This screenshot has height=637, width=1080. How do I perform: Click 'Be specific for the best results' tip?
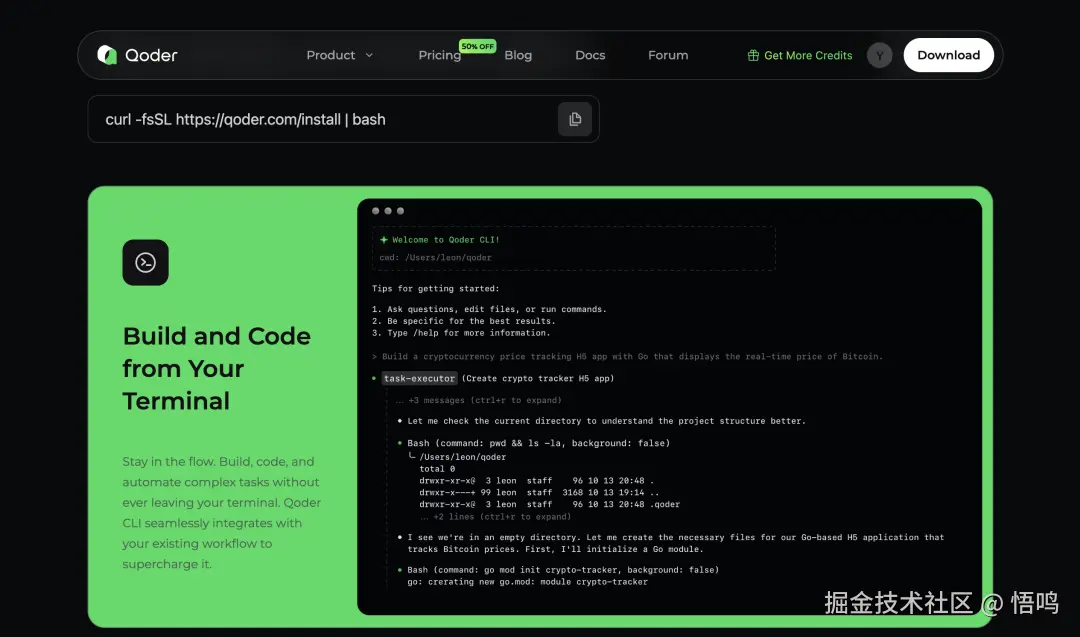(464, 321)
